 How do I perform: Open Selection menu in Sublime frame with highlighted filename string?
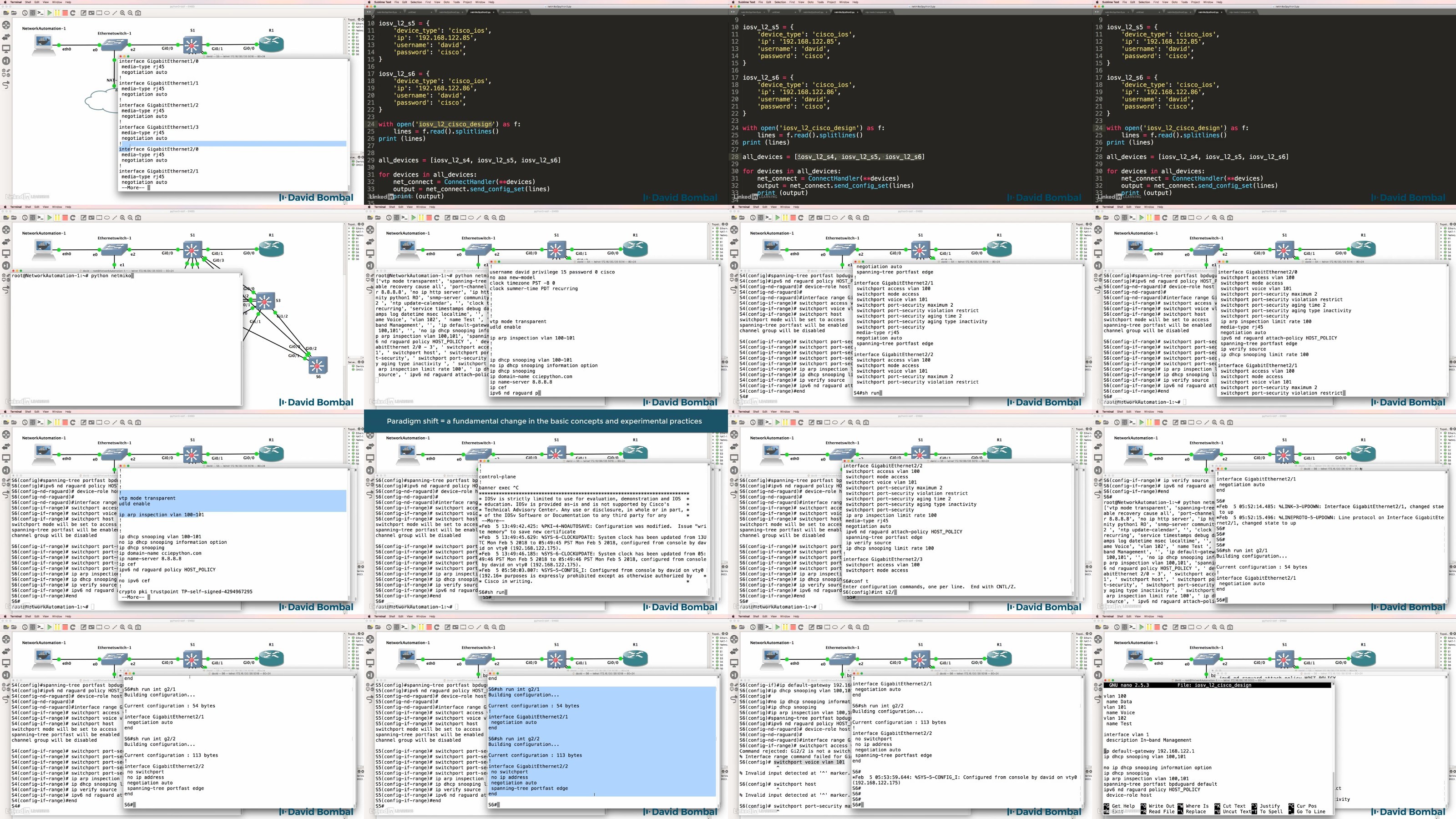point(416,2)
